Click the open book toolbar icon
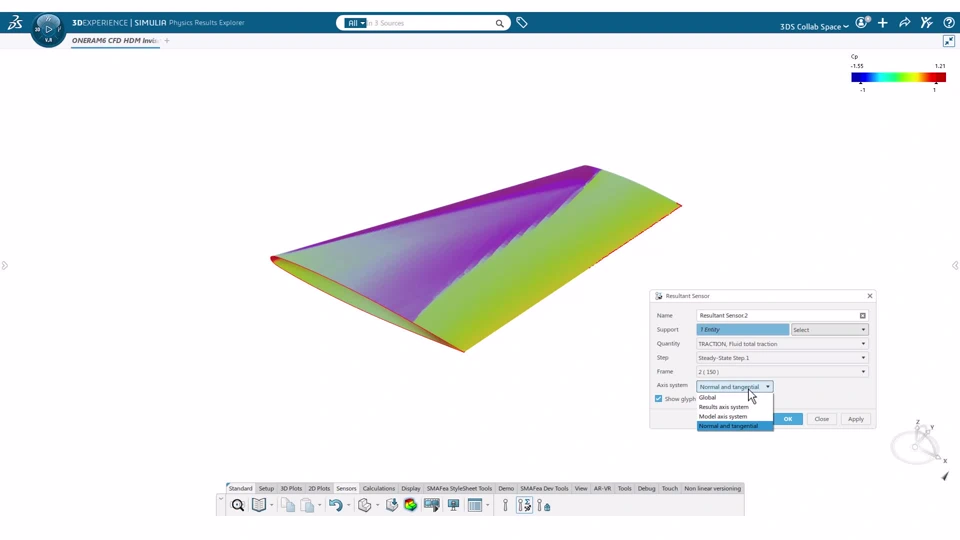Screen dimensions: 960x540 tap(259, 505)
